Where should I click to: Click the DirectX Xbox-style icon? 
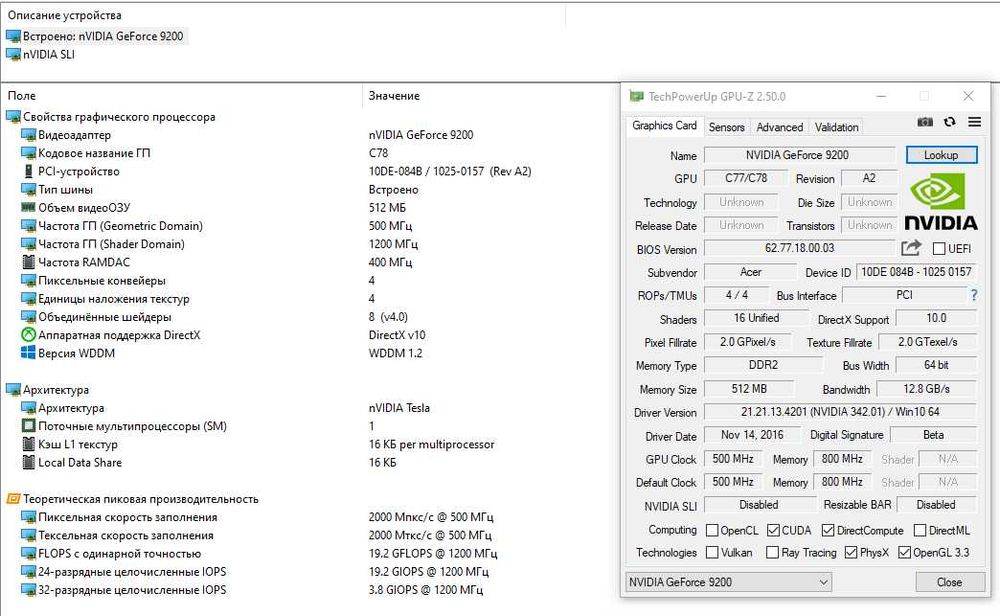[x=28, y=335]
